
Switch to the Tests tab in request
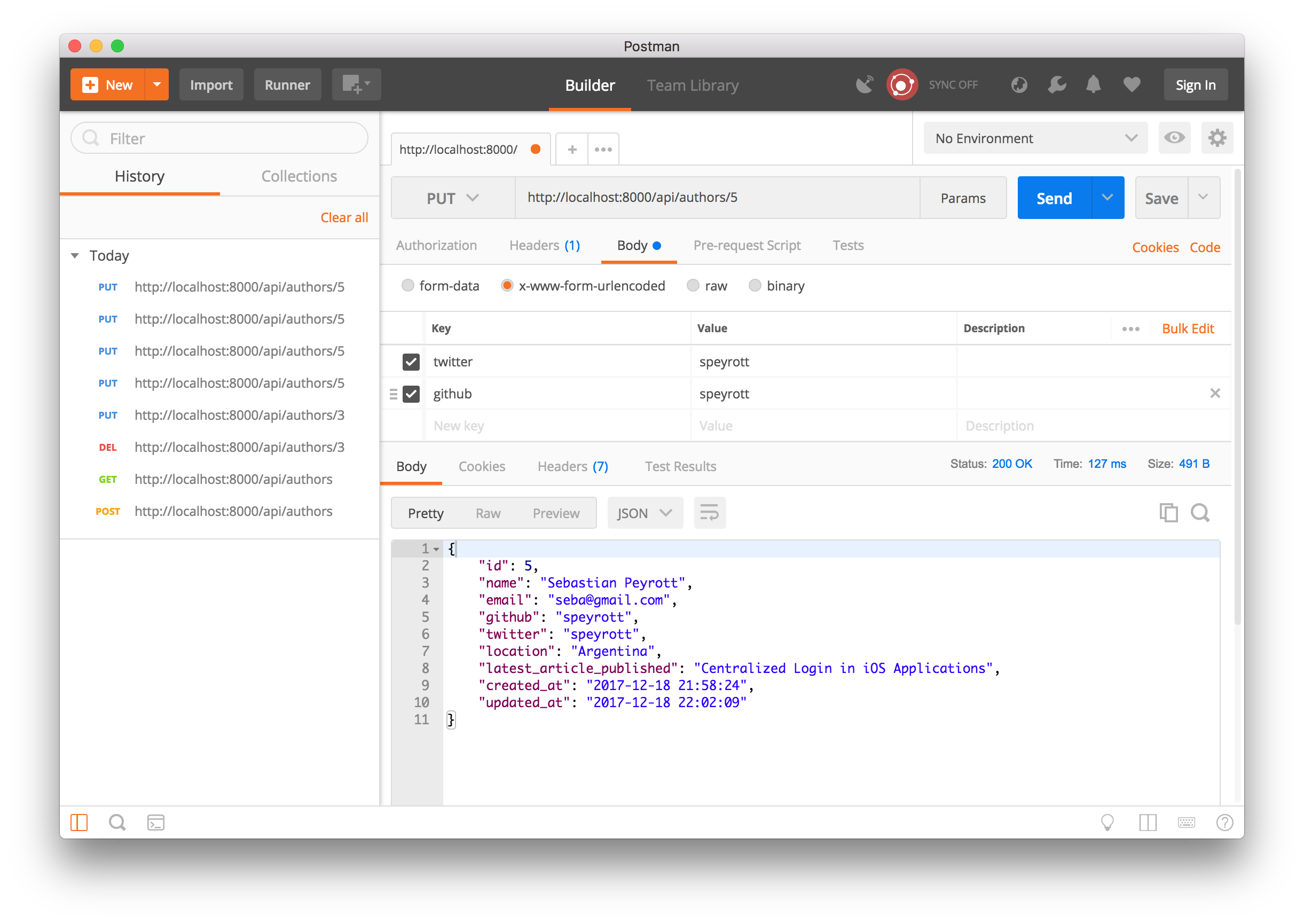[x=846, y=245]
